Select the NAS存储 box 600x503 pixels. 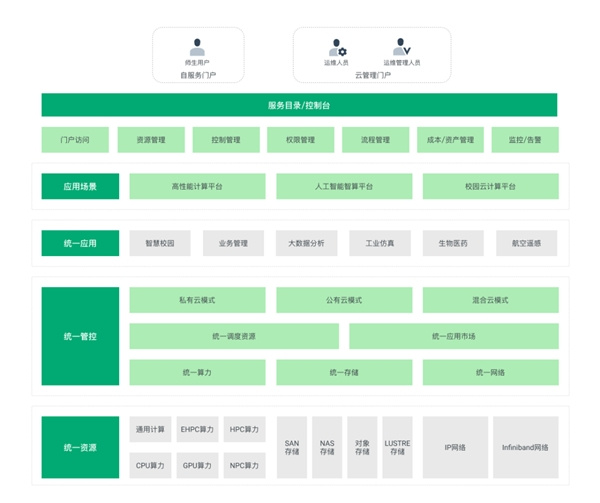327,447
